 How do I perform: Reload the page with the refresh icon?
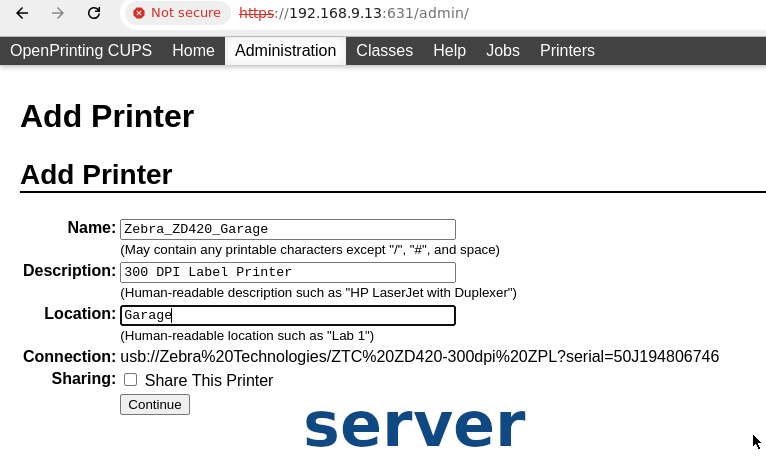(x=93, y=14)
